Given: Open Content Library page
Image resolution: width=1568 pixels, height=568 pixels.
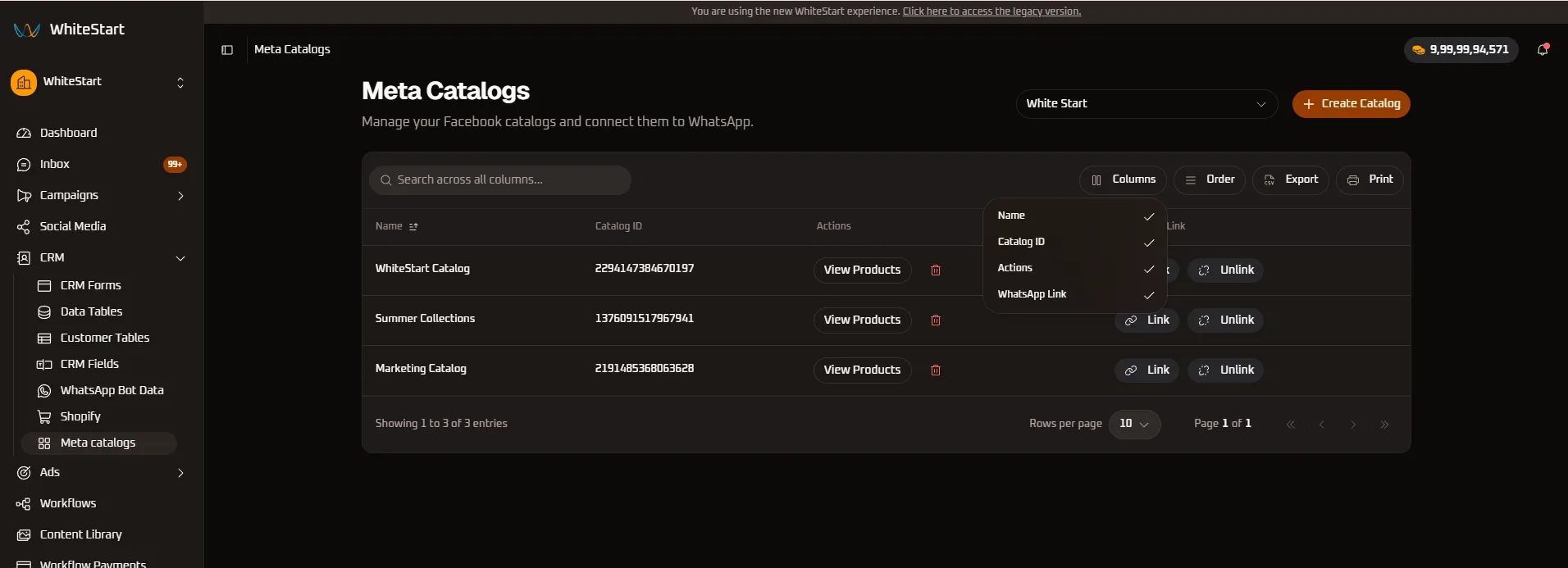Looking at the screenshot, I should pyautogui.click(x=102, y=534).
